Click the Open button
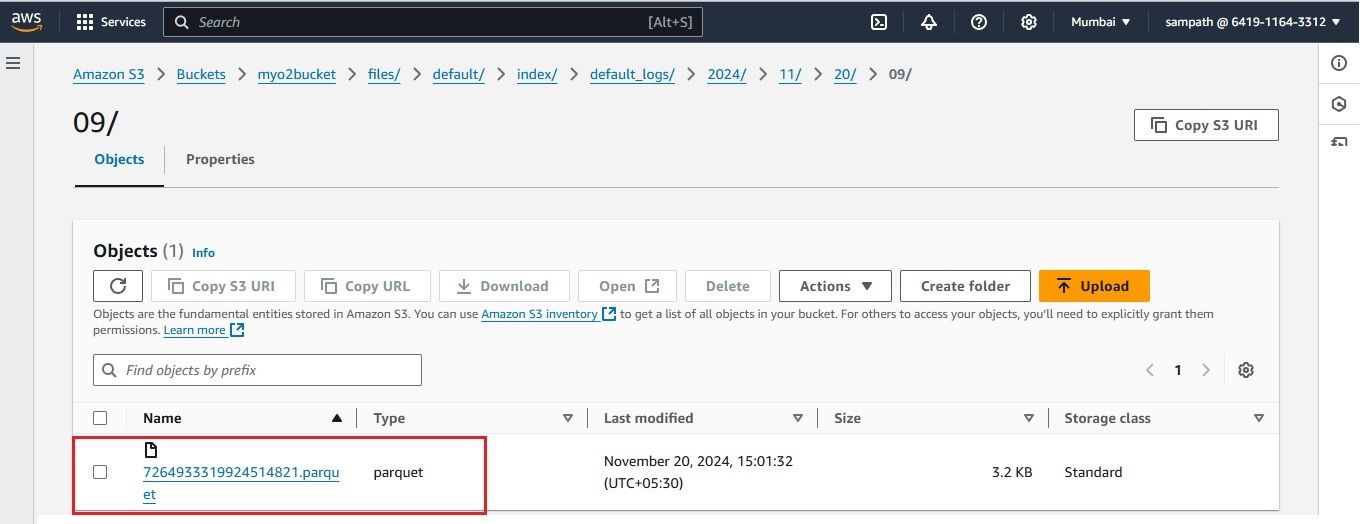Screen dimensions: 1366x524 (x=628, y=286)
